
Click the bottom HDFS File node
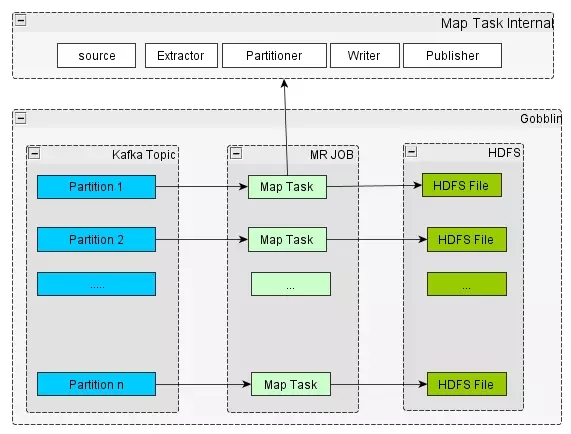[467, 384]
